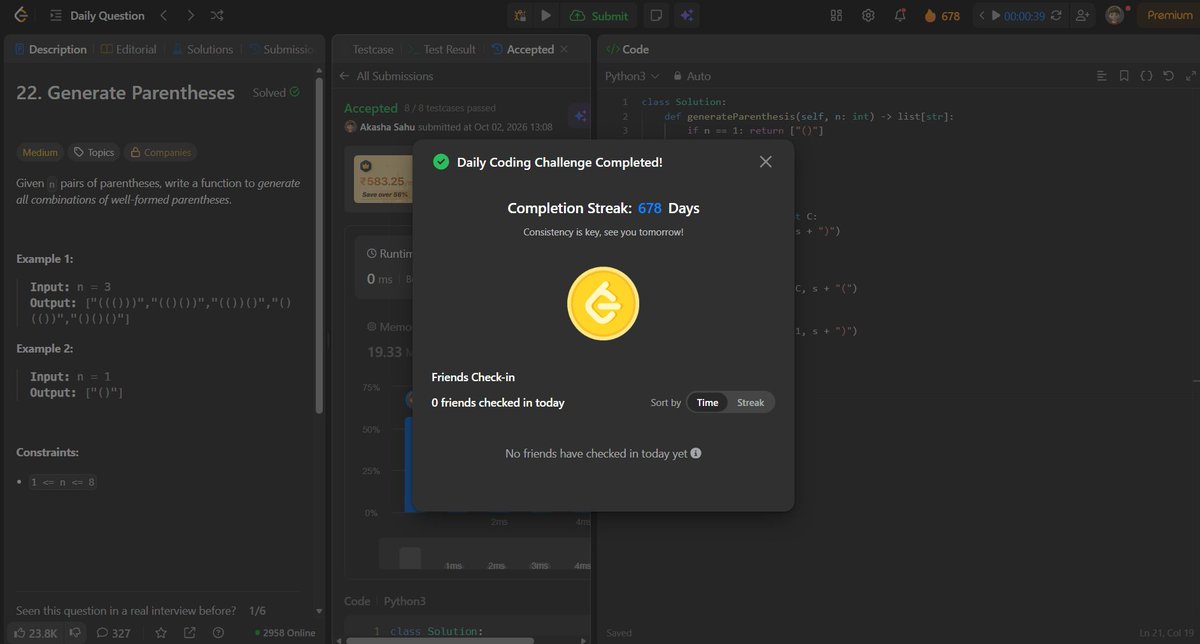
Task: Click the format code icon
Action: (x=1102, y=76)
